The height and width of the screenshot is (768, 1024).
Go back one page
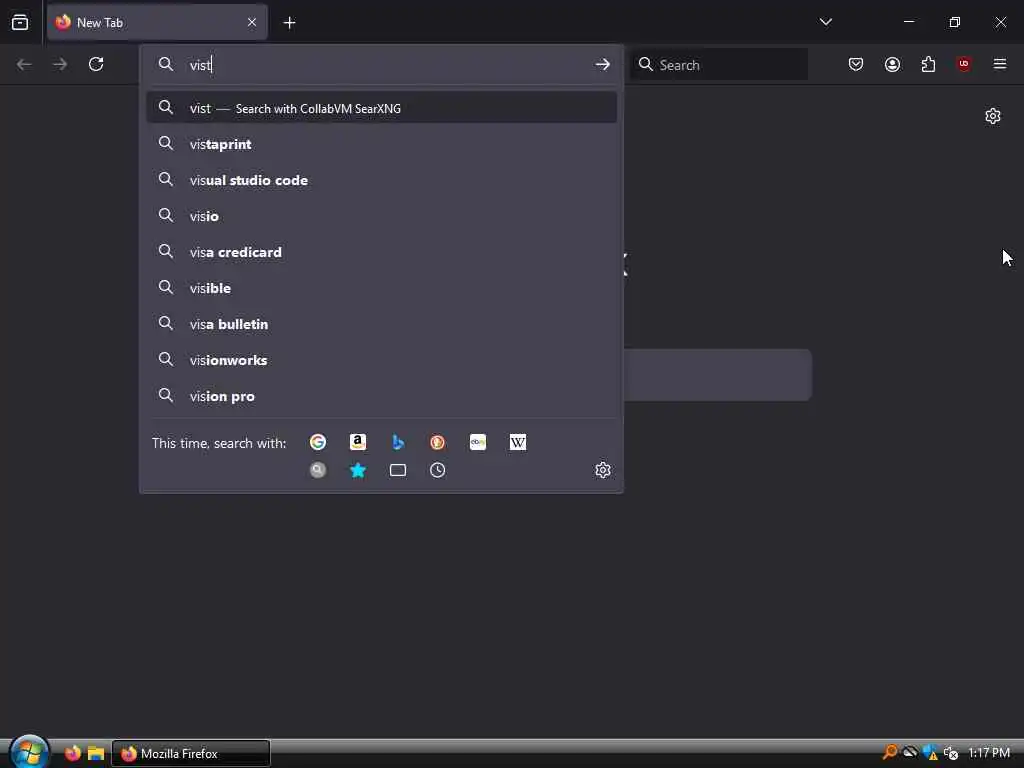(24, 64)
